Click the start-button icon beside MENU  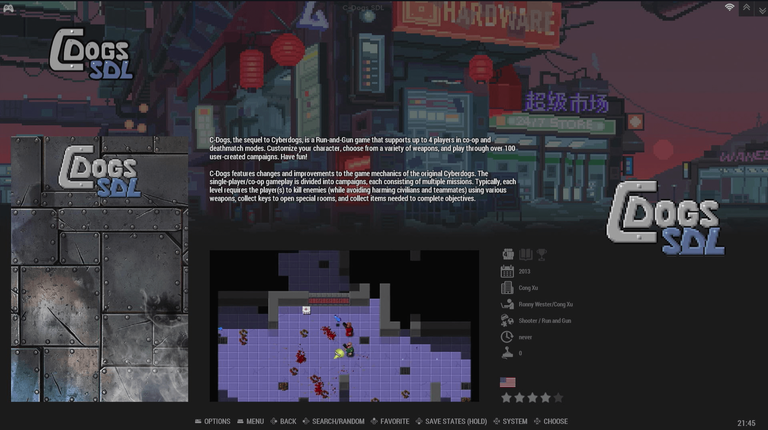coord(240,421)
